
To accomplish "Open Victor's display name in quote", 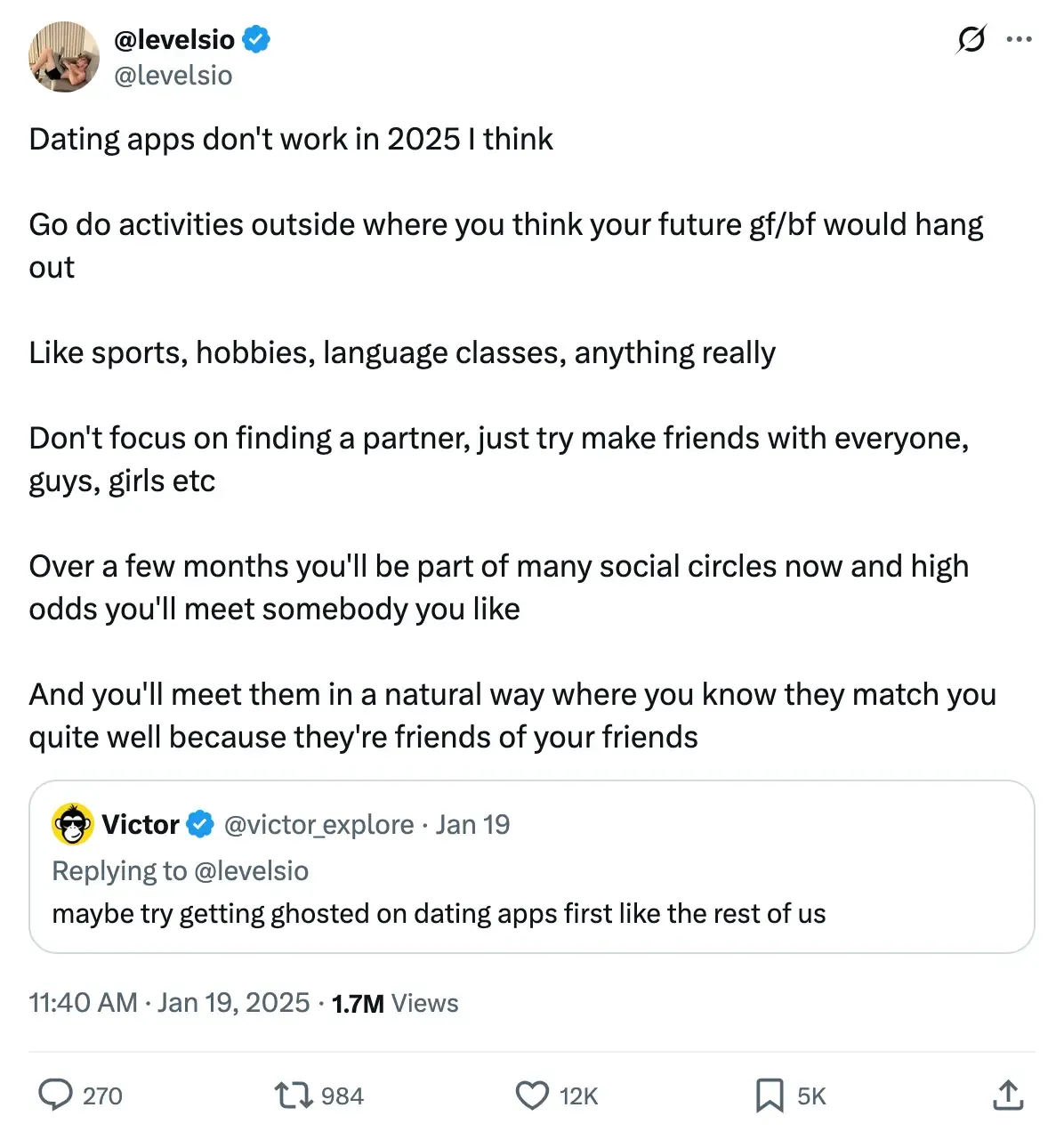I will (x=141, y=824).
